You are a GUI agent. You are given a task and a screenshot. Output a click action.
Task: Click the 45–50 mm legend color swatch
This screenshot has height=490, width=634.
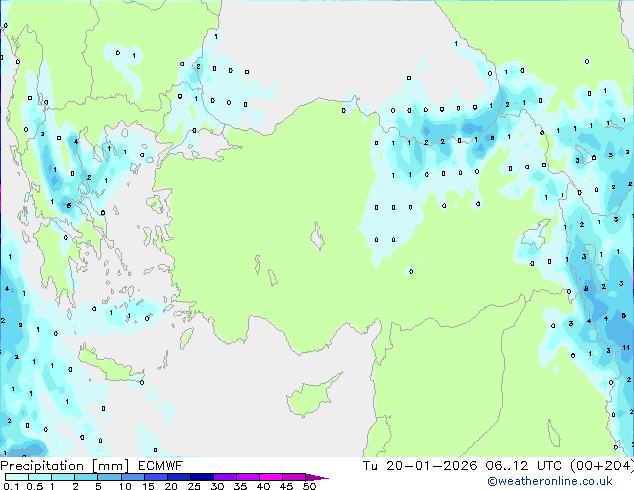[x=294, y=477]
